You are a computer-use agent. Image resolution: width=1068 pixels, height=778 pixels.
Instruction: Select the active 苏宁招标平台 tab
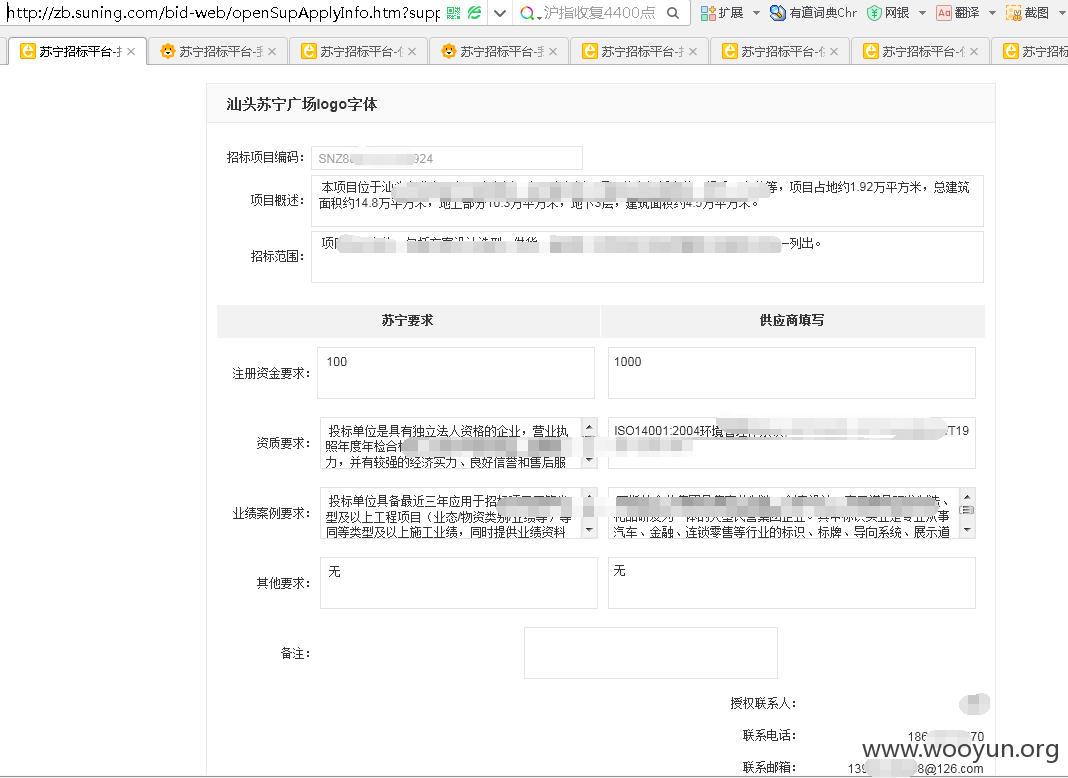(77, 51)
